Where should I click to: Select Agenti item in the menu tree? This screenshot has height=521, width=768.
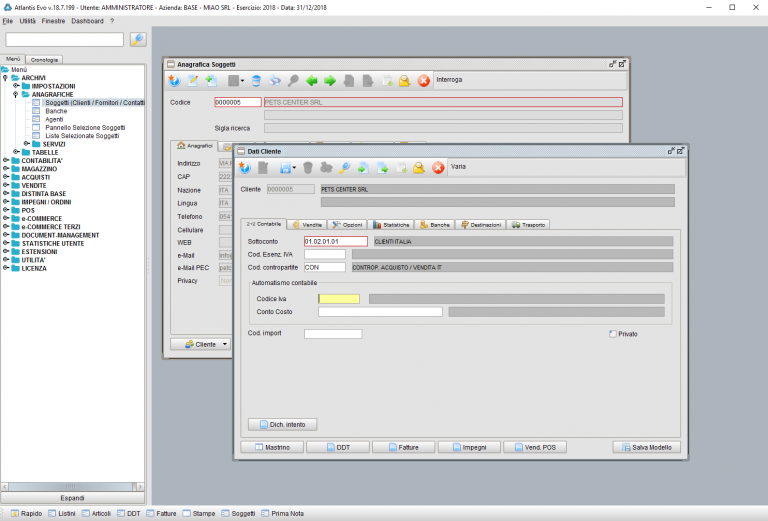pyautogui.click(x=54, y=119)
